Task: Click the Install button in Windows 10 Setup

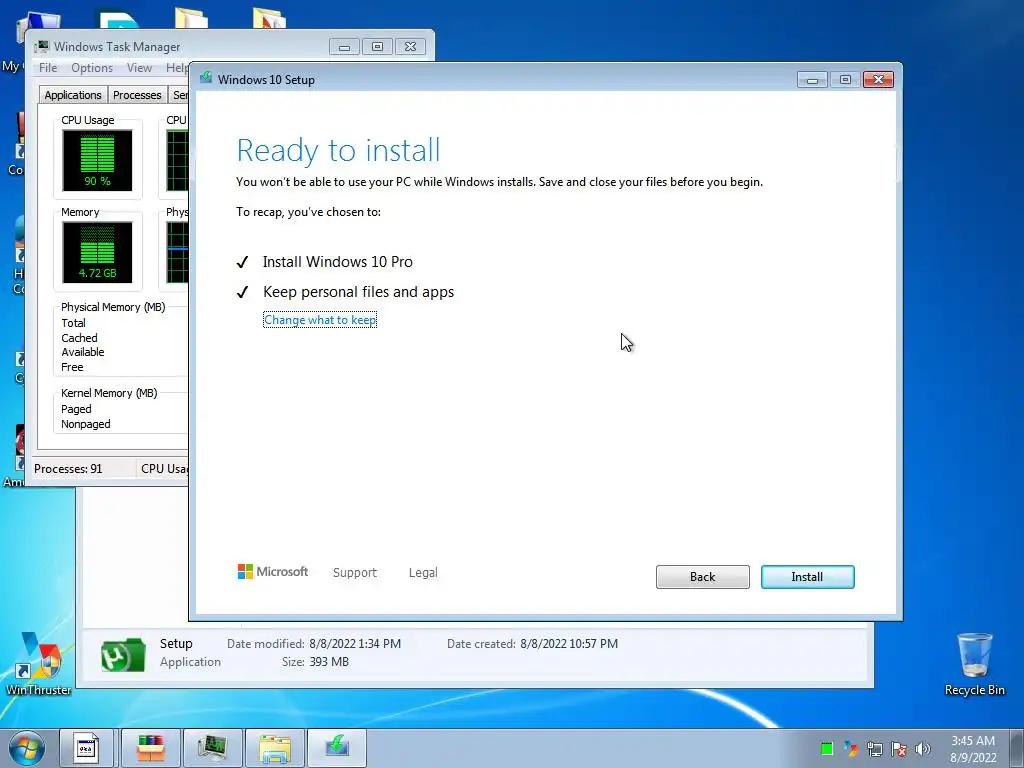Action: (x=807, y=577)
